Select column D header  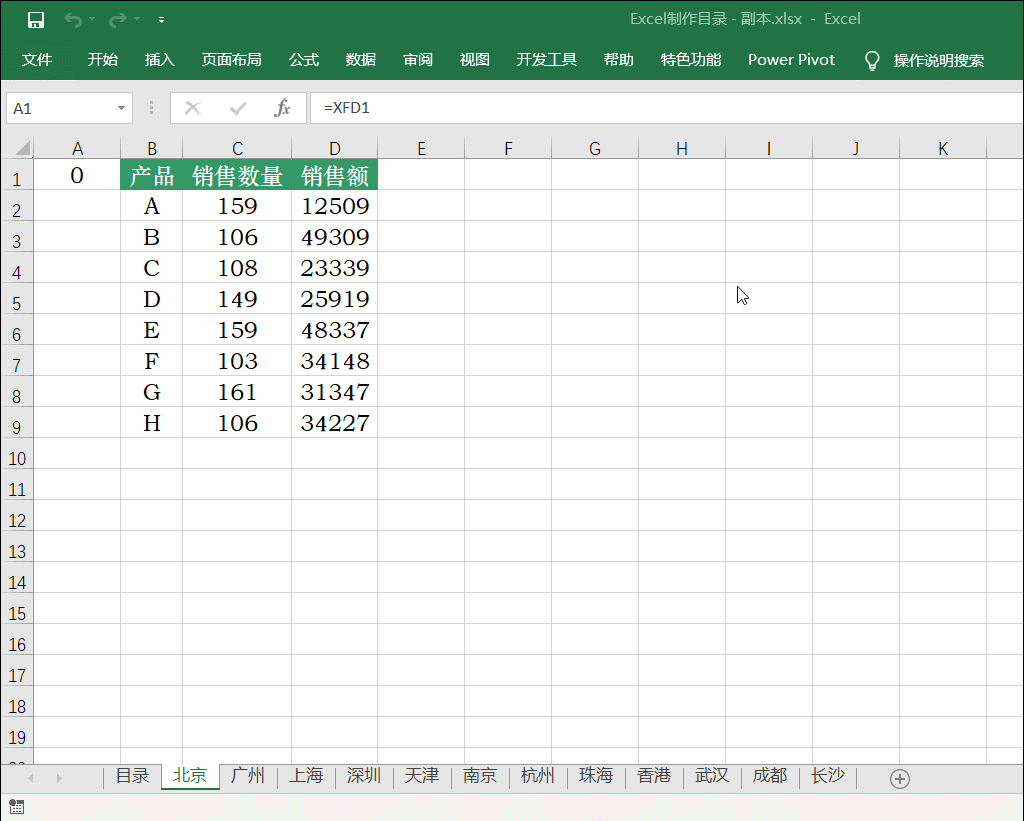(334, 148)
